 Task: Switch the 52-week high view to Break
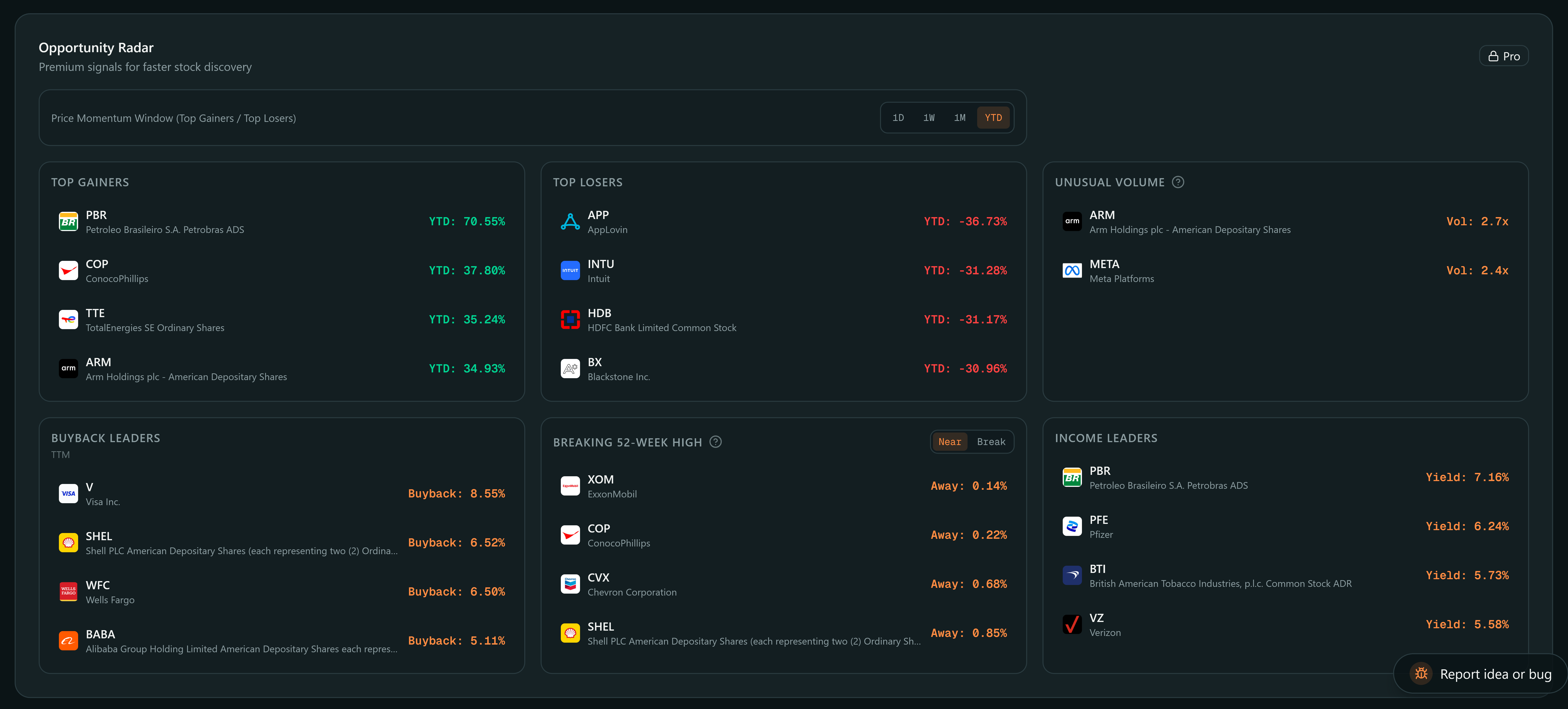pos(991,442)
